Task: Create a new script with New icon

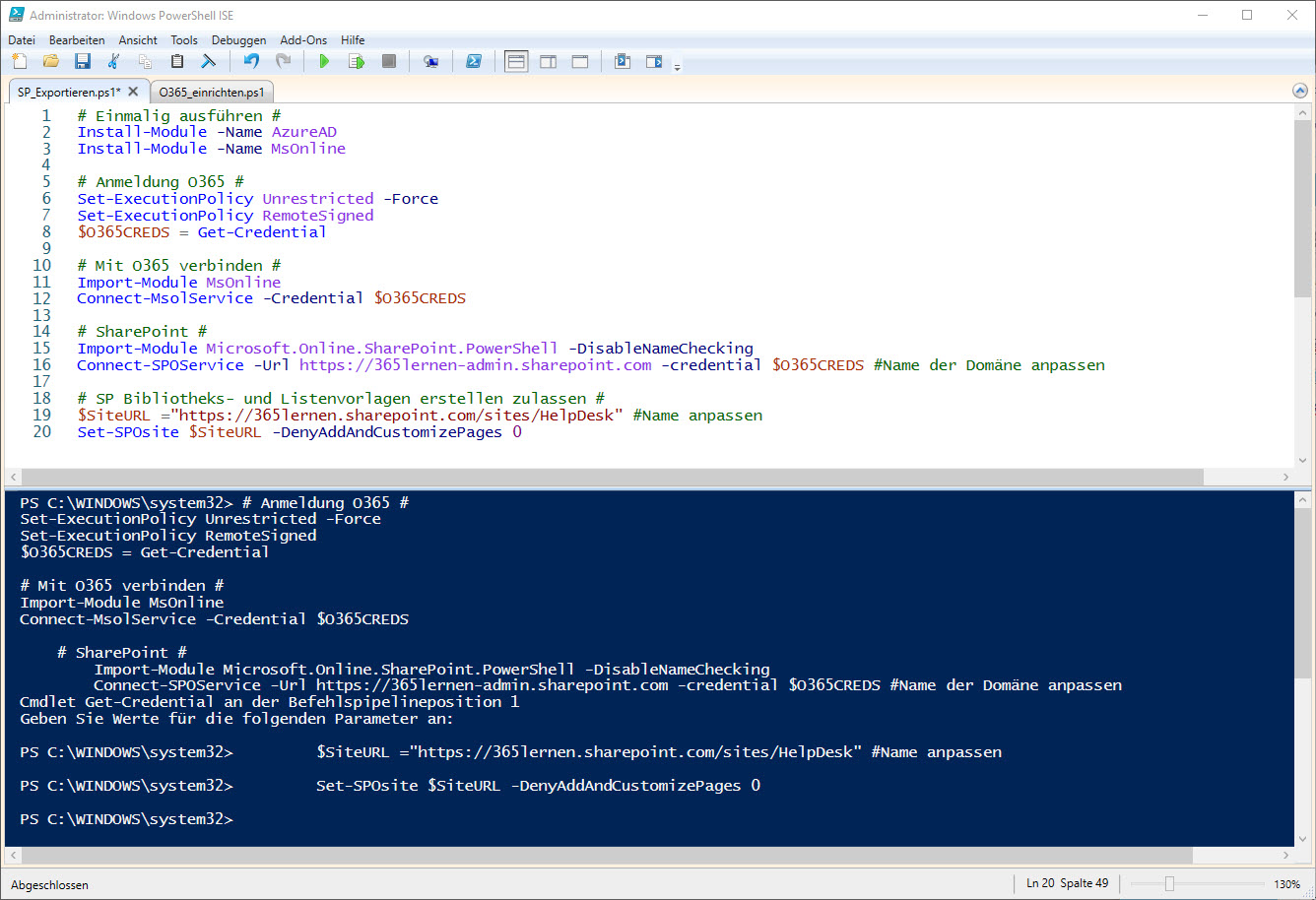Action: point(20,61)
